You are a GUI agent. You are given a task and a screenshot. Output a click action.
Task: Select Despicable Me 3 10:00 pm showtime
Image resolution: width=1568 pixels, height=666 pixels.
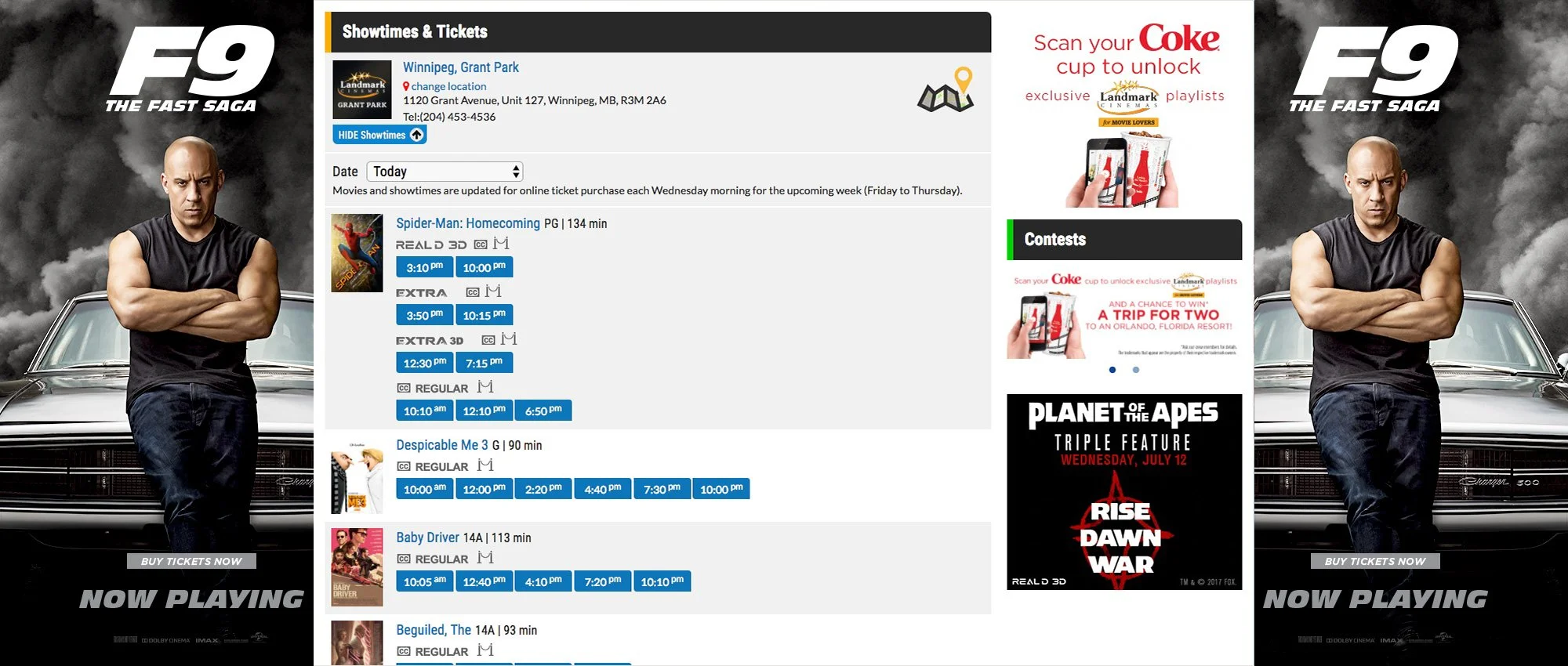point(721,489)
